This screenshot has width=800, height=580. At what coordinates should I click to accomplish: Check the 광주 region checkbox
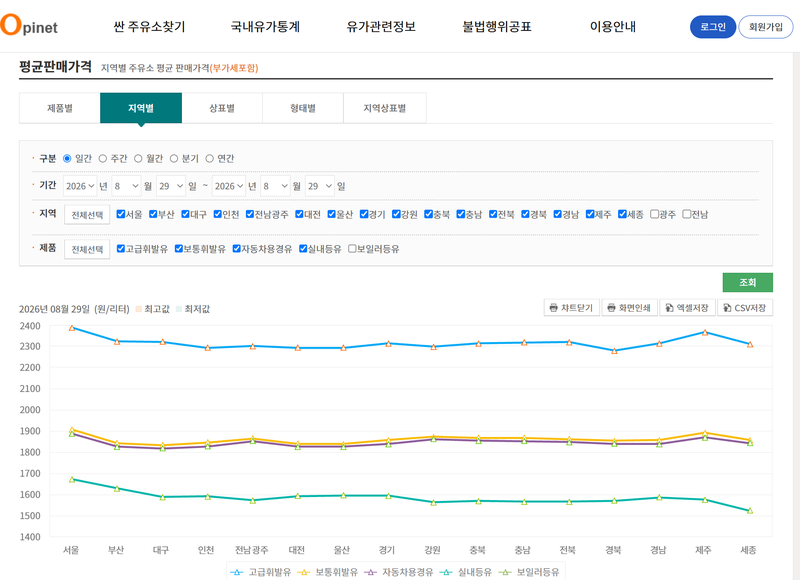point(655,214)
